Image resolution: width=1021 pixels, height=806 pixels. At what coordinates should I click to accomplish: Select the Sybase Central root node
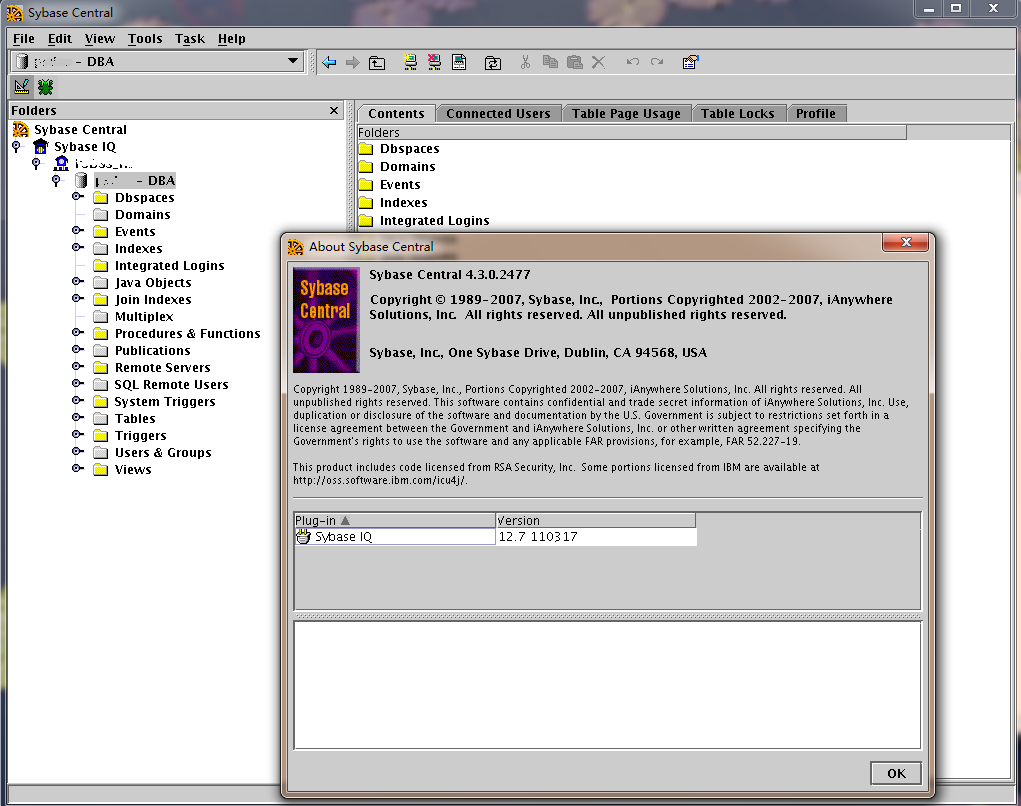click(80, 130)
